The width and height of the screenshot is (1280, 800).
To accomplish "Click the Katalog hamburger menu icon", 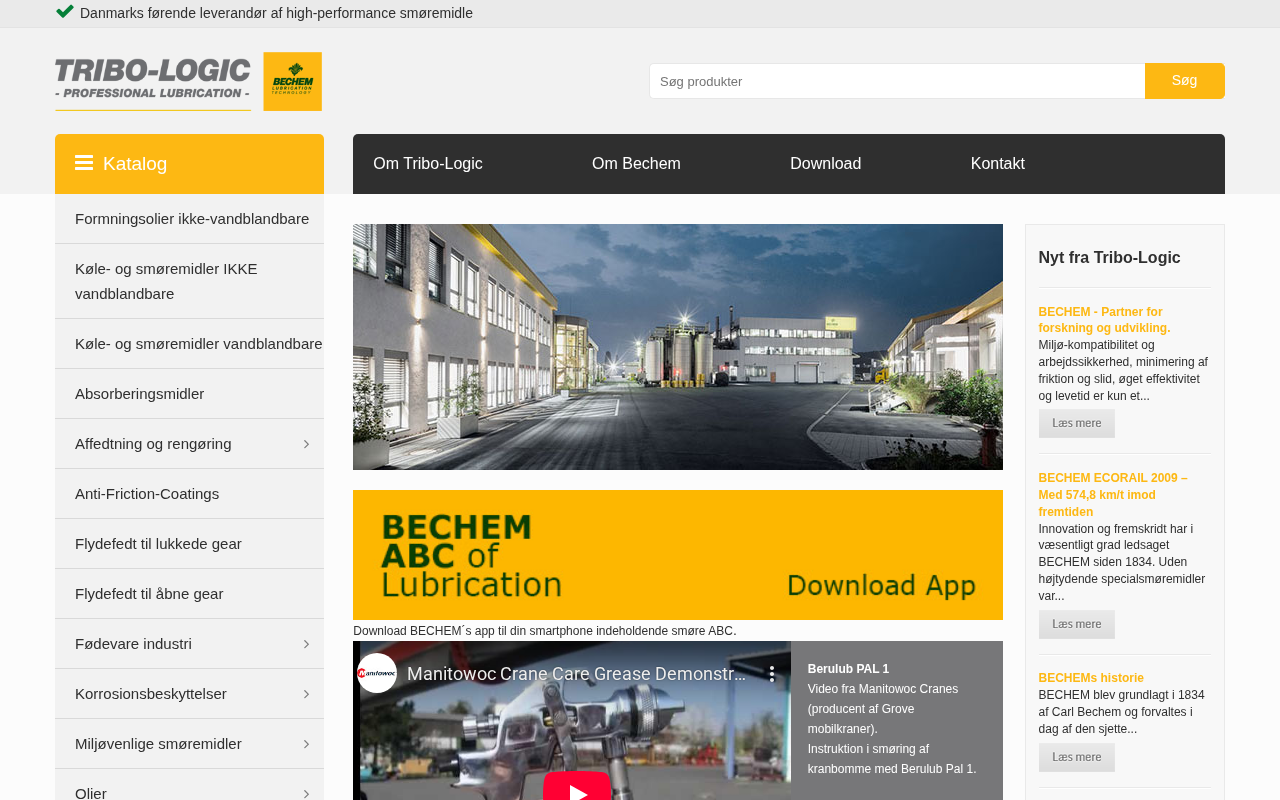I will coord(84,163).
